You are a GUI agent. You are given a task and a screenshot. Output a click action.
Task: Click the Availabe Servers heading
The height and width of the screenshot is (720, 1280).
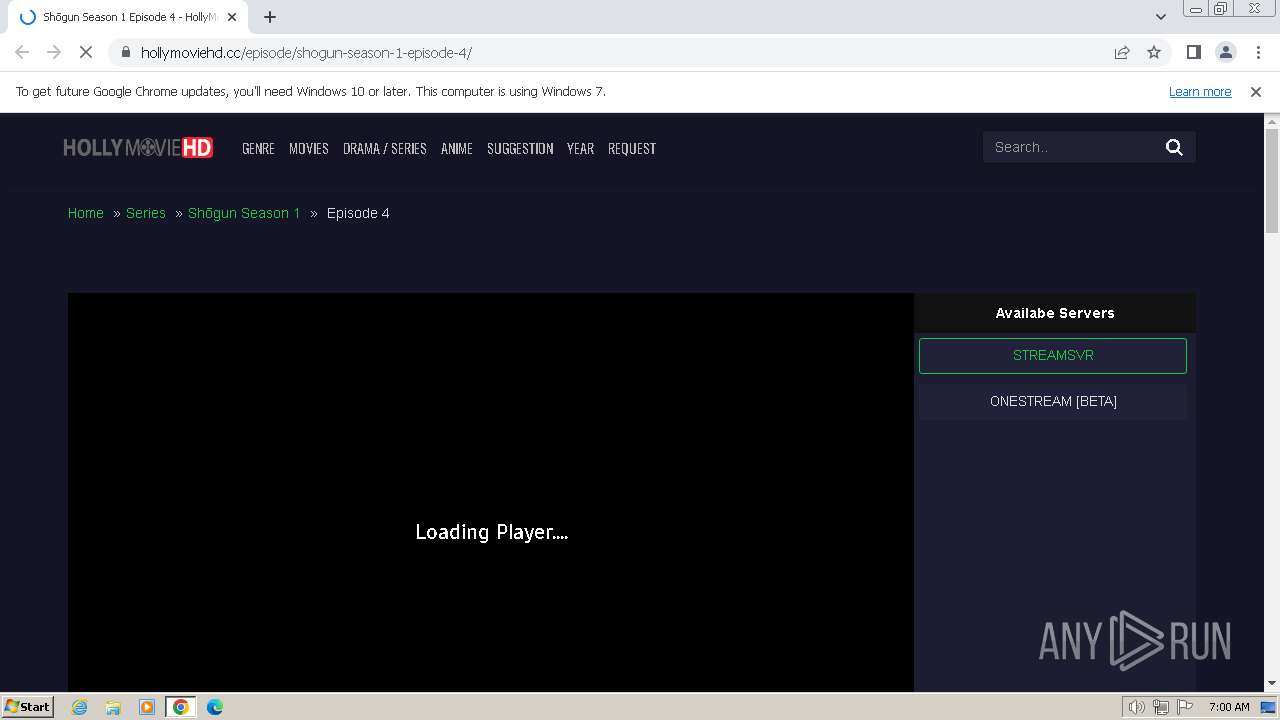click(1055, 313)
